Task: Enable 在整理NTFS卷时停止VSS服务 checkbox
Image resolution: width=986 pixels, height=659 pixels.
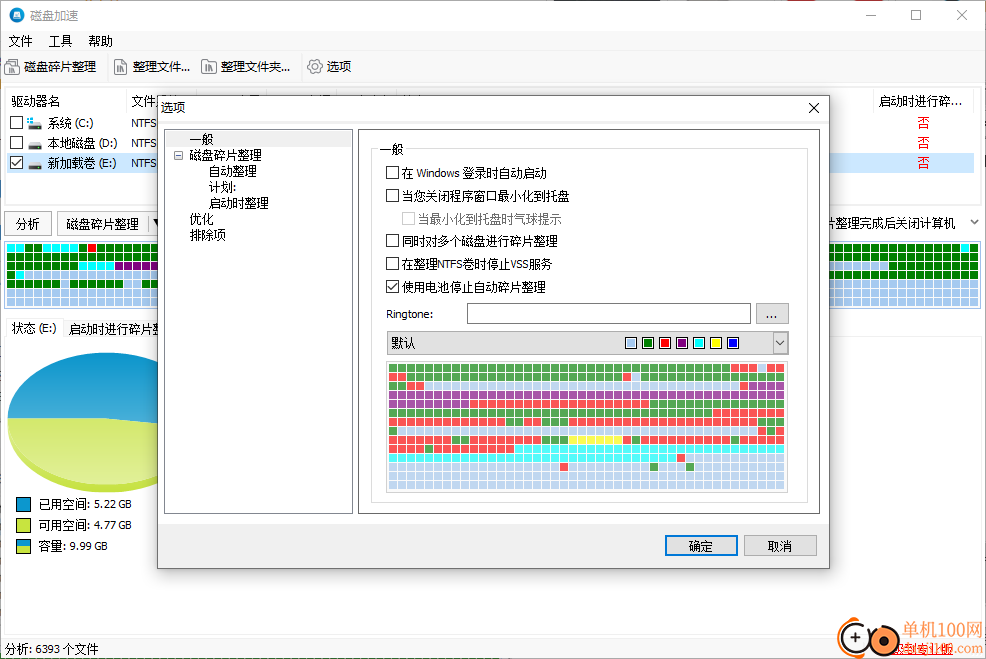Action: tap(392, 263)
